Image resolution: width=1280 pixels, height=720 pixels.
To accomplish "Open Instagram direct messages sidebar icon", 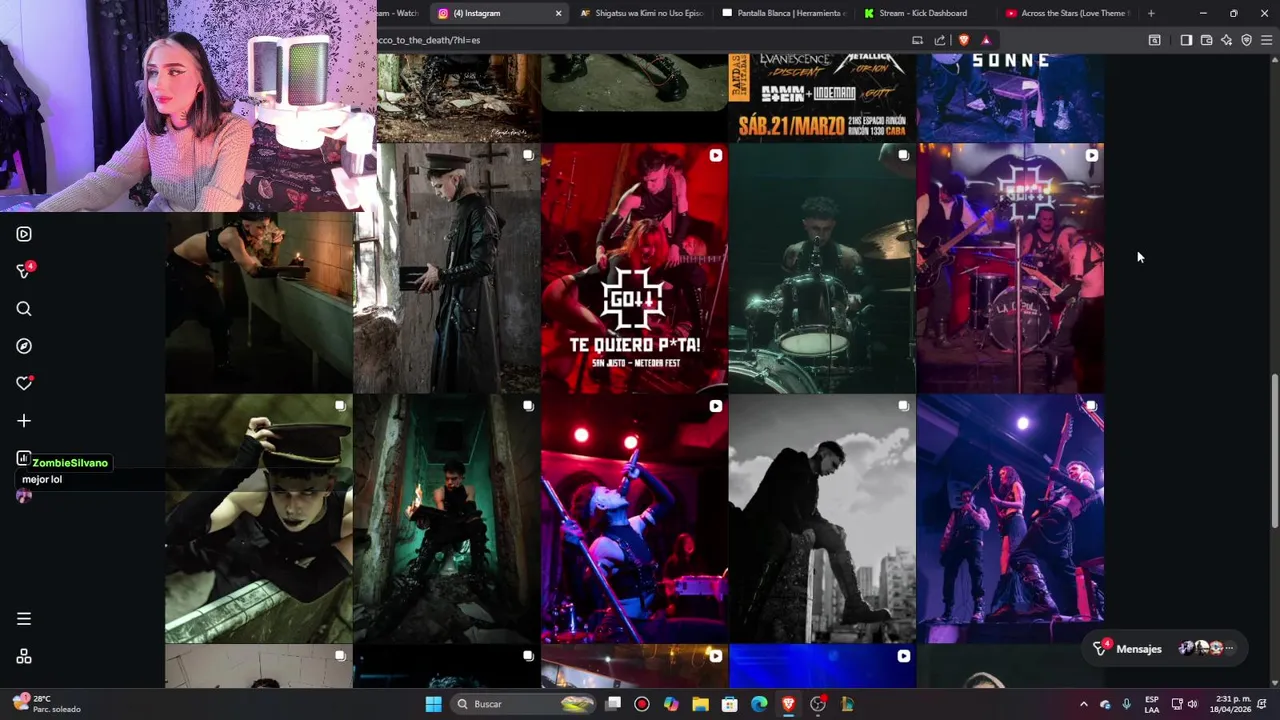I will [x=24, y=271].
